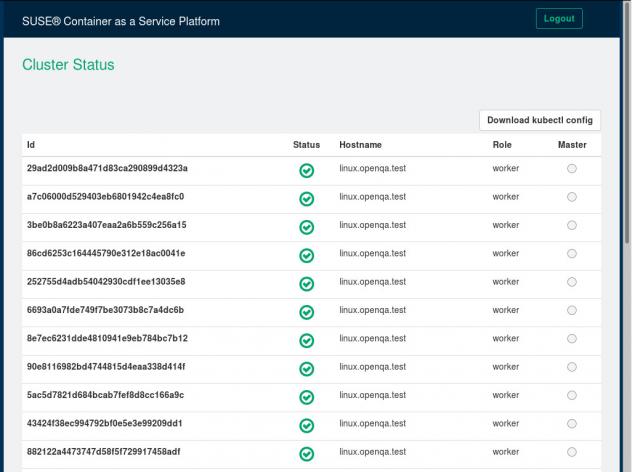The height and width of the screenshot is (472, 632).
Task: Choose node 86cd6253c164445790e312e18ac0041e as master
Action: 572,254
